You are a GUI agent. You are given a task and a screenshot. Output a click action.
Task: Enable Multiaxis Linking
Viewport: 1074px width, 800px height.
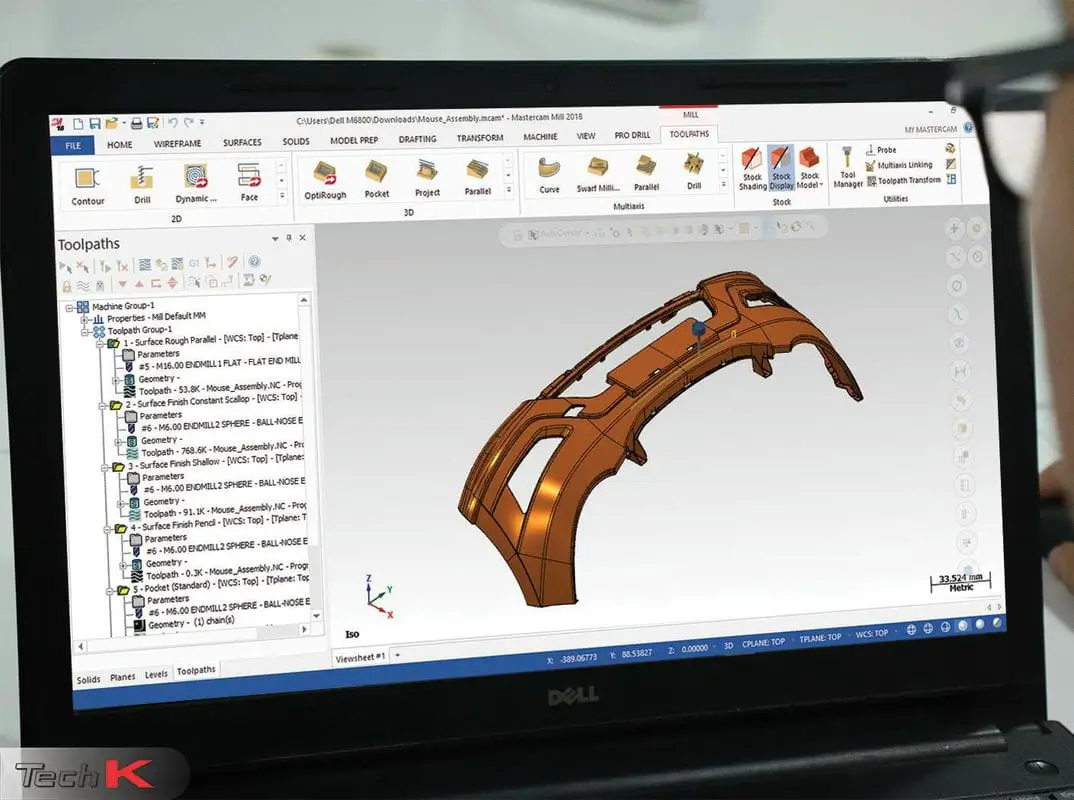pos(905,166)
